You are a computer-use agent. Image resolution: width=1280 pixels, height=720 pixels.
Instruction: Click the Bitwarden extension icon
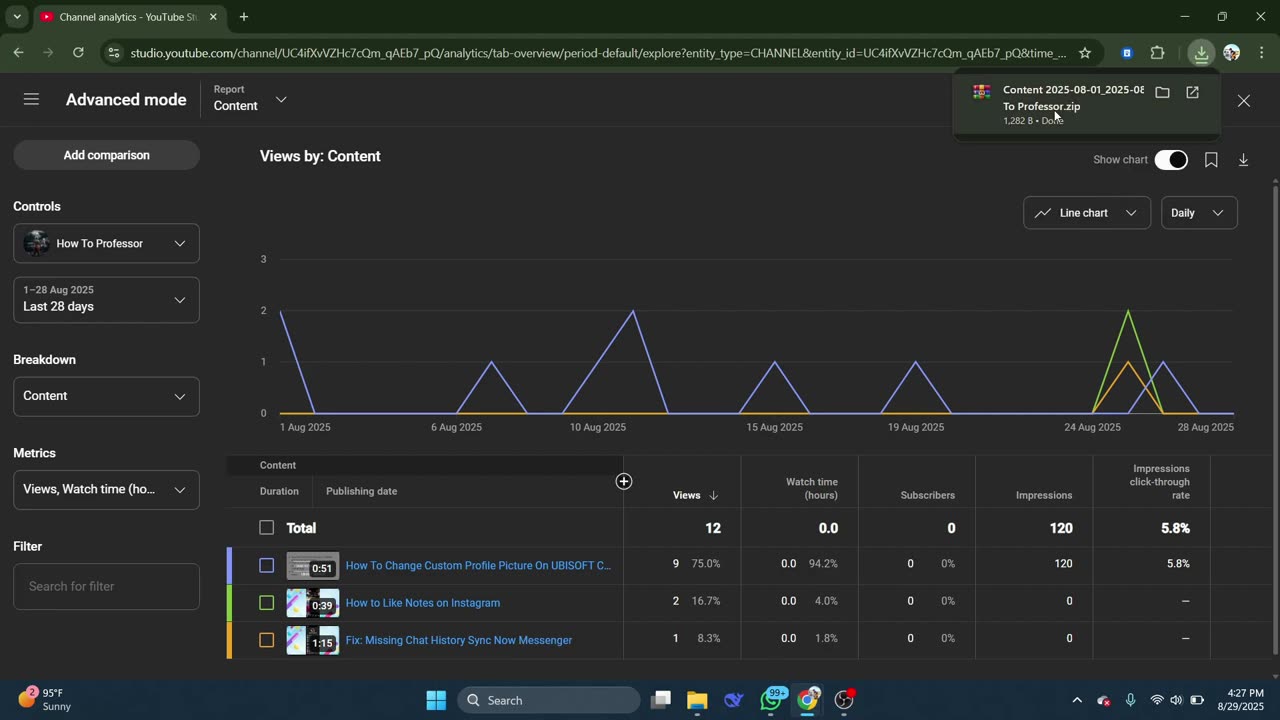tap(1127, 53)
